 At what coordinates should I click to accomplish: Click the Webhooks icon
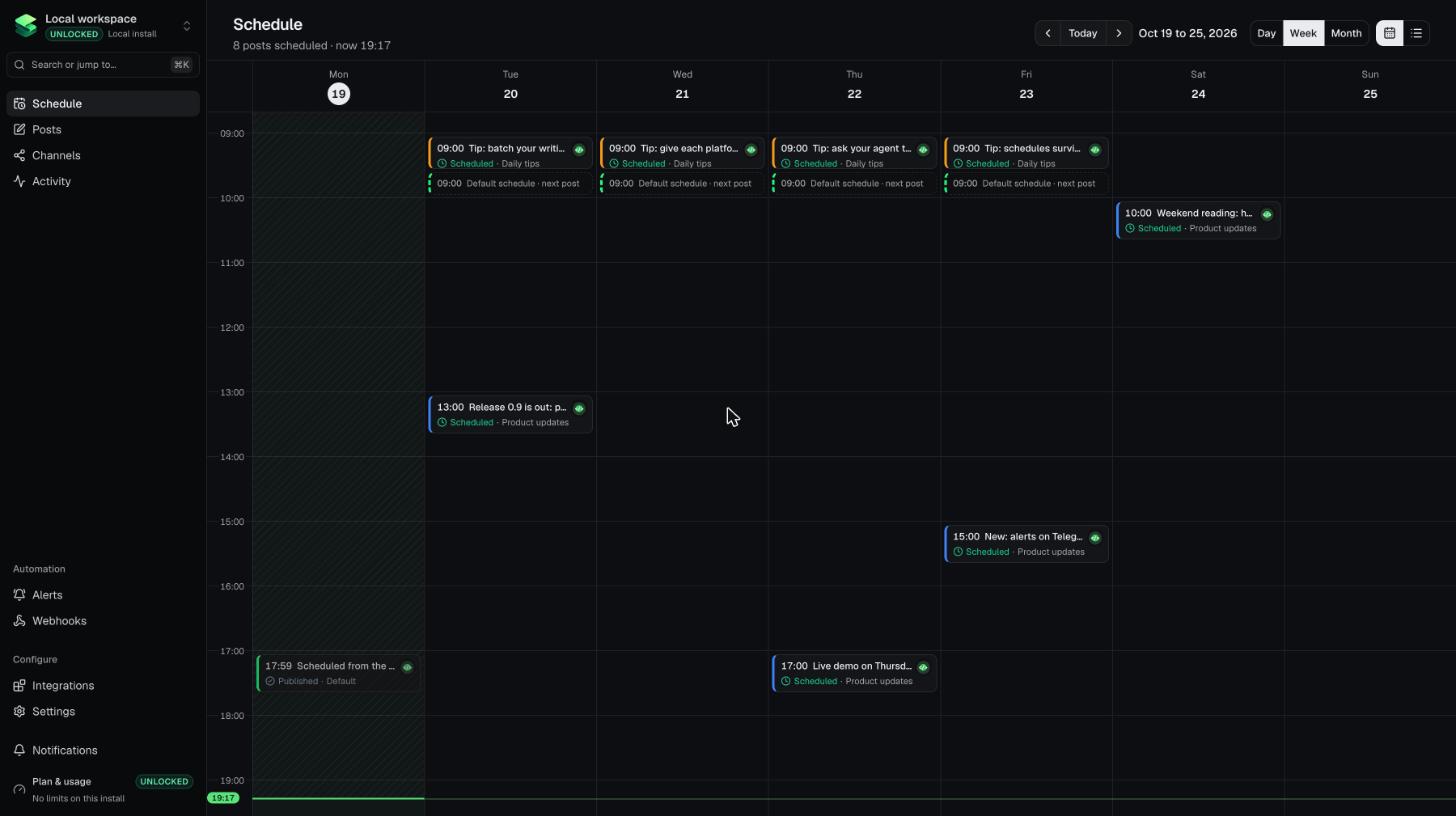[x=19, y=621]
